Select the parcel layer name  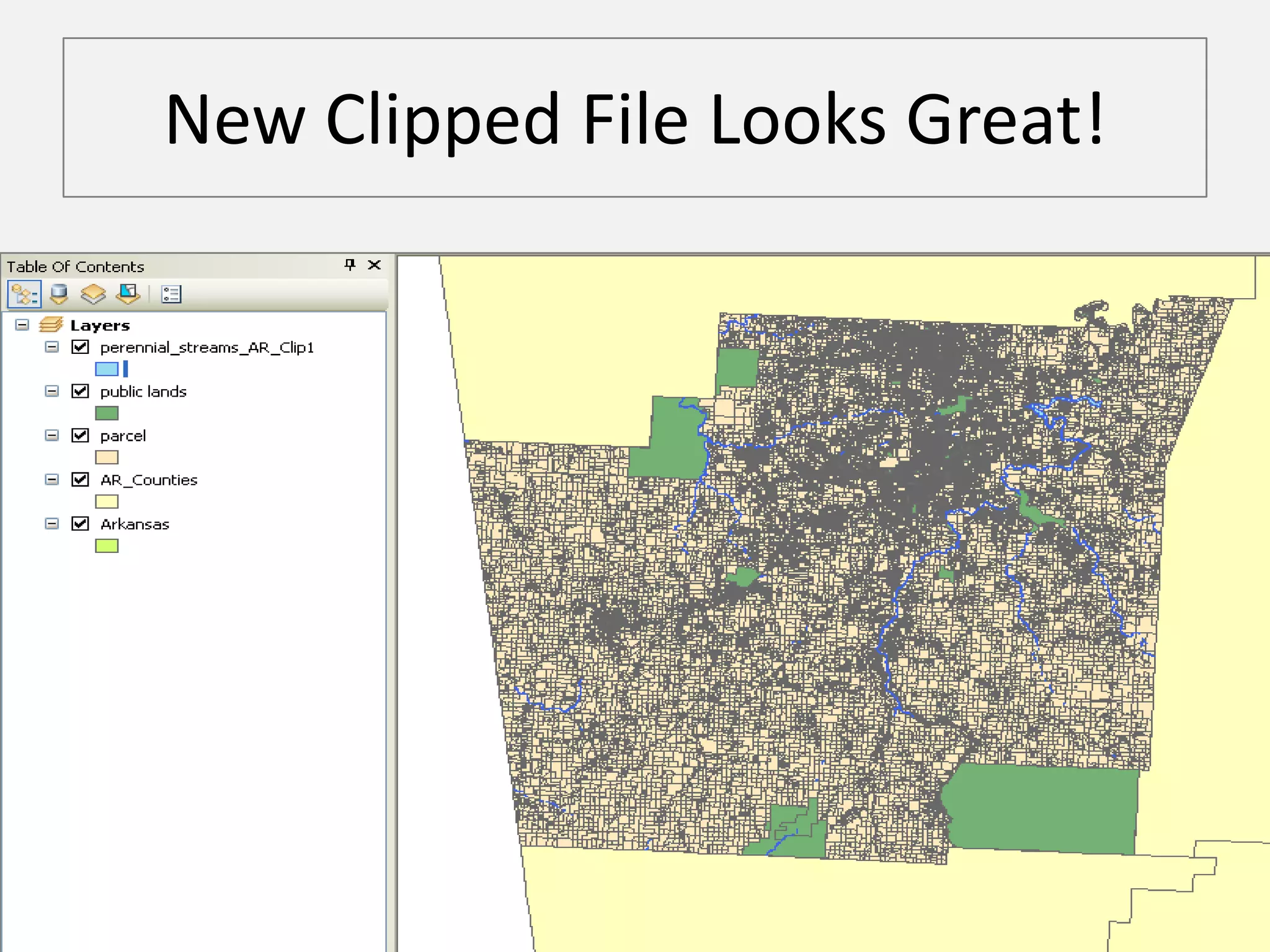[123, 436]
